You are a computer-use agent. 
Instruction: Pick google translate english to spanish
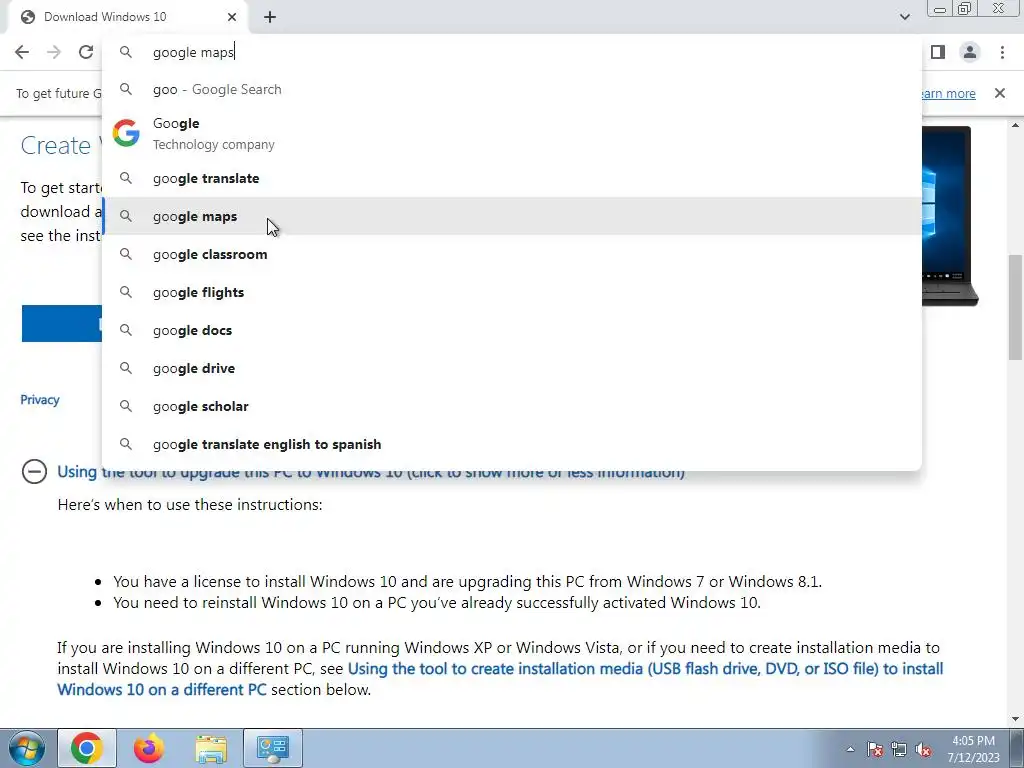pyautogui.click(x=512, y=443)
